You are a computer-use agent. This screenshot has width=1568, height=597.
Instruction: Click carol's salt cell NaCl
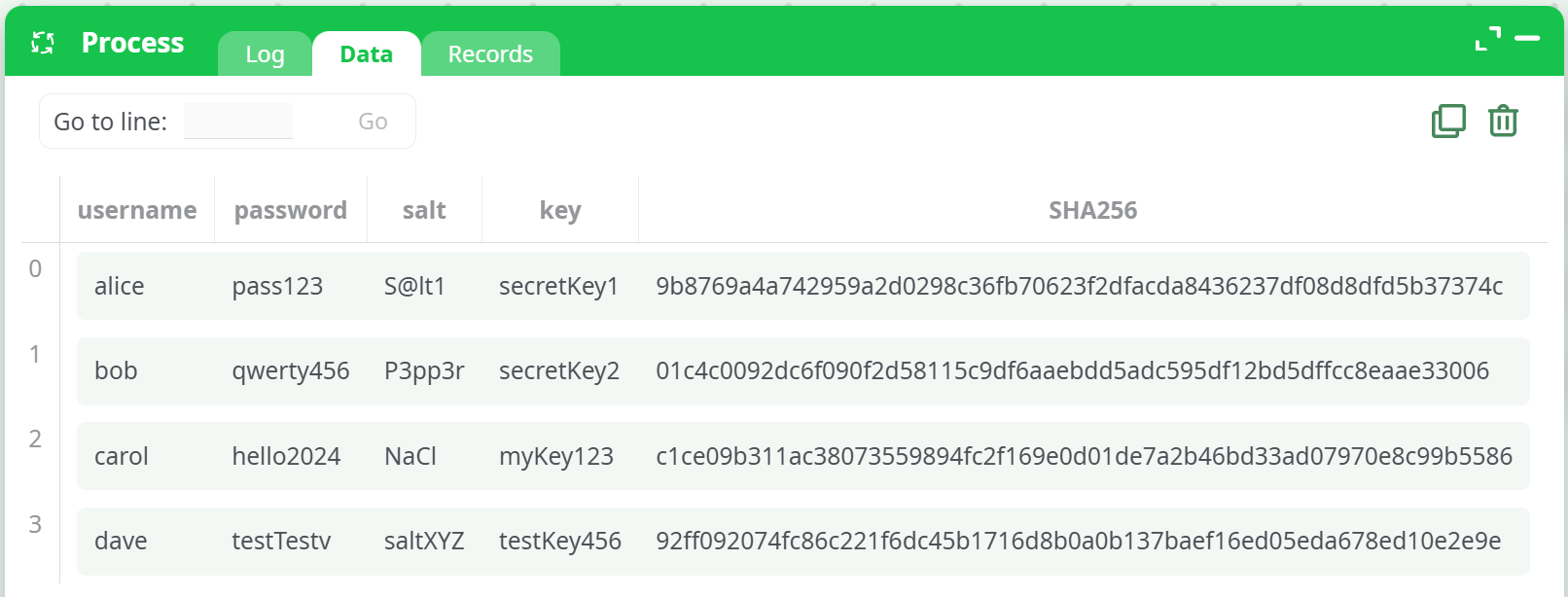click(410, 455)
